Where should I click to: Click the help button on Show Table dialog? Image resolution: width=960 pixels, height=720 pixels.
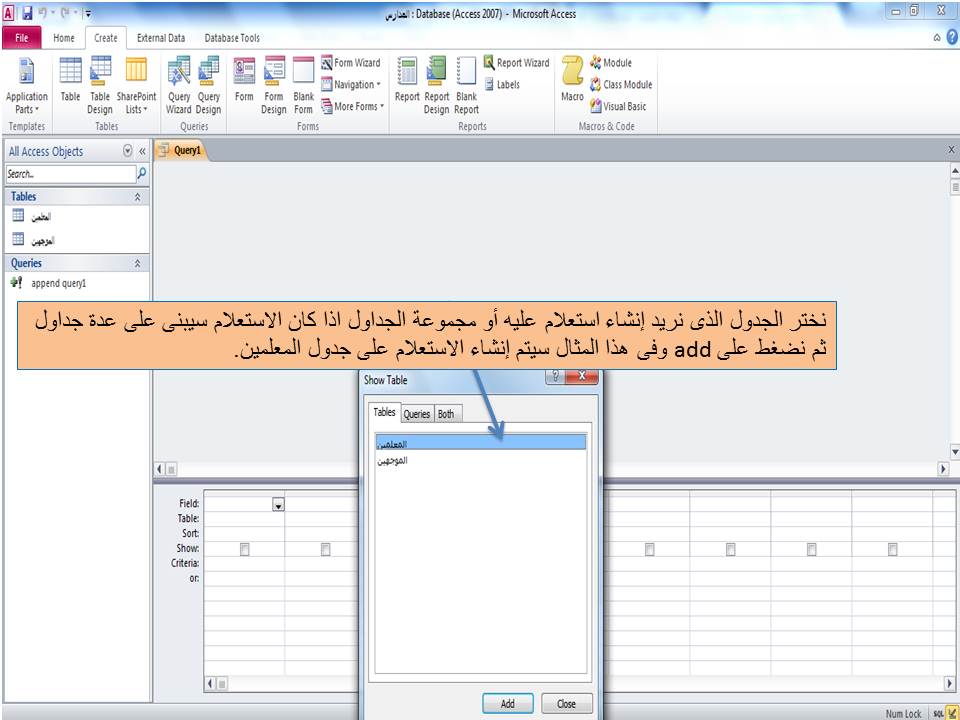pyautogui.click(x=555, y=376)
